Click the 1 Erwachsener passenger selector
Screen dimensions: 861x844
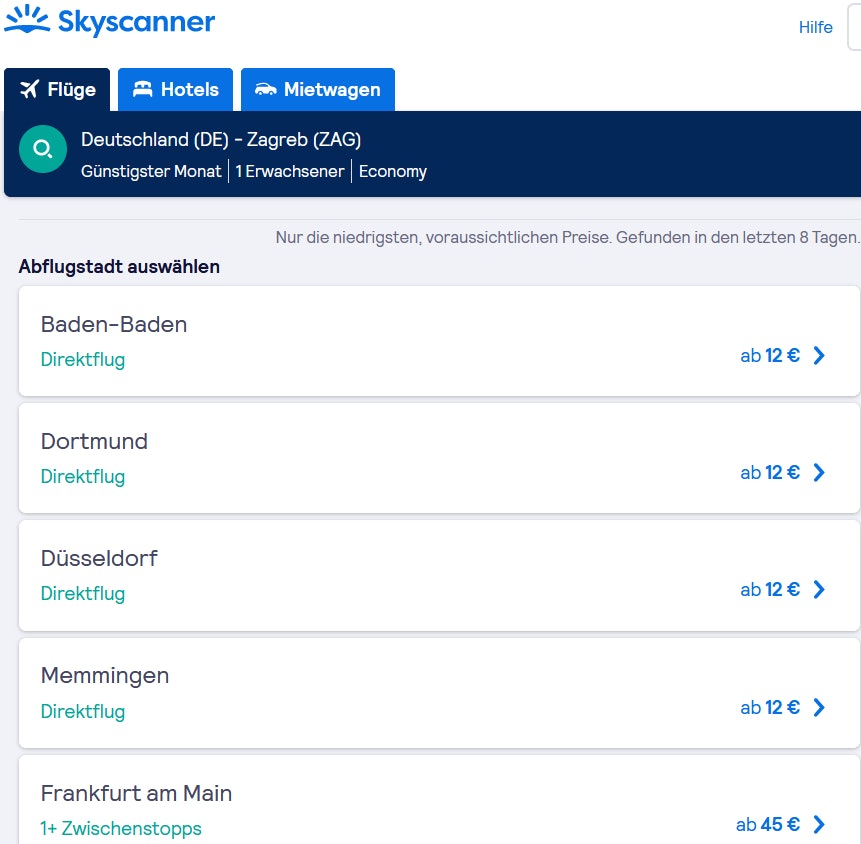289,171
